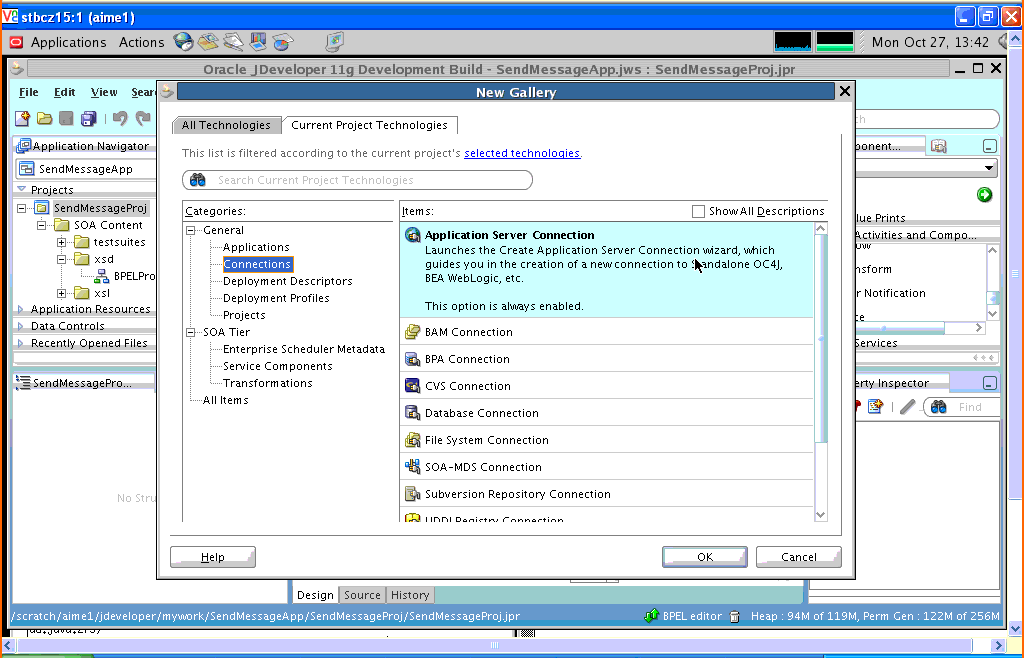
Task: Select the CVS Connection item icon
Action: [413, 386]
